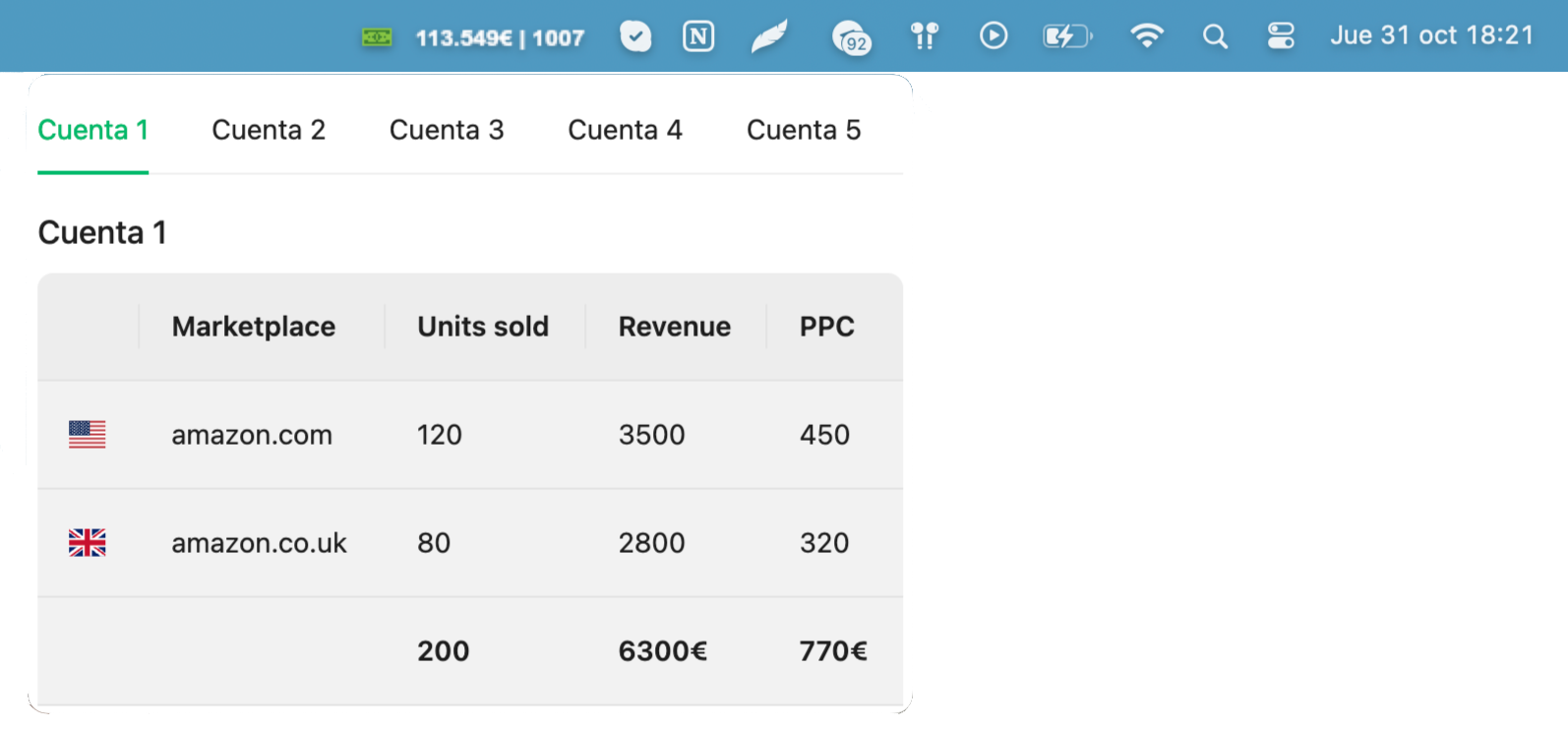Click the 3500 revenue value
This screenshot has width=1568, height=729.
pos(652,435)
